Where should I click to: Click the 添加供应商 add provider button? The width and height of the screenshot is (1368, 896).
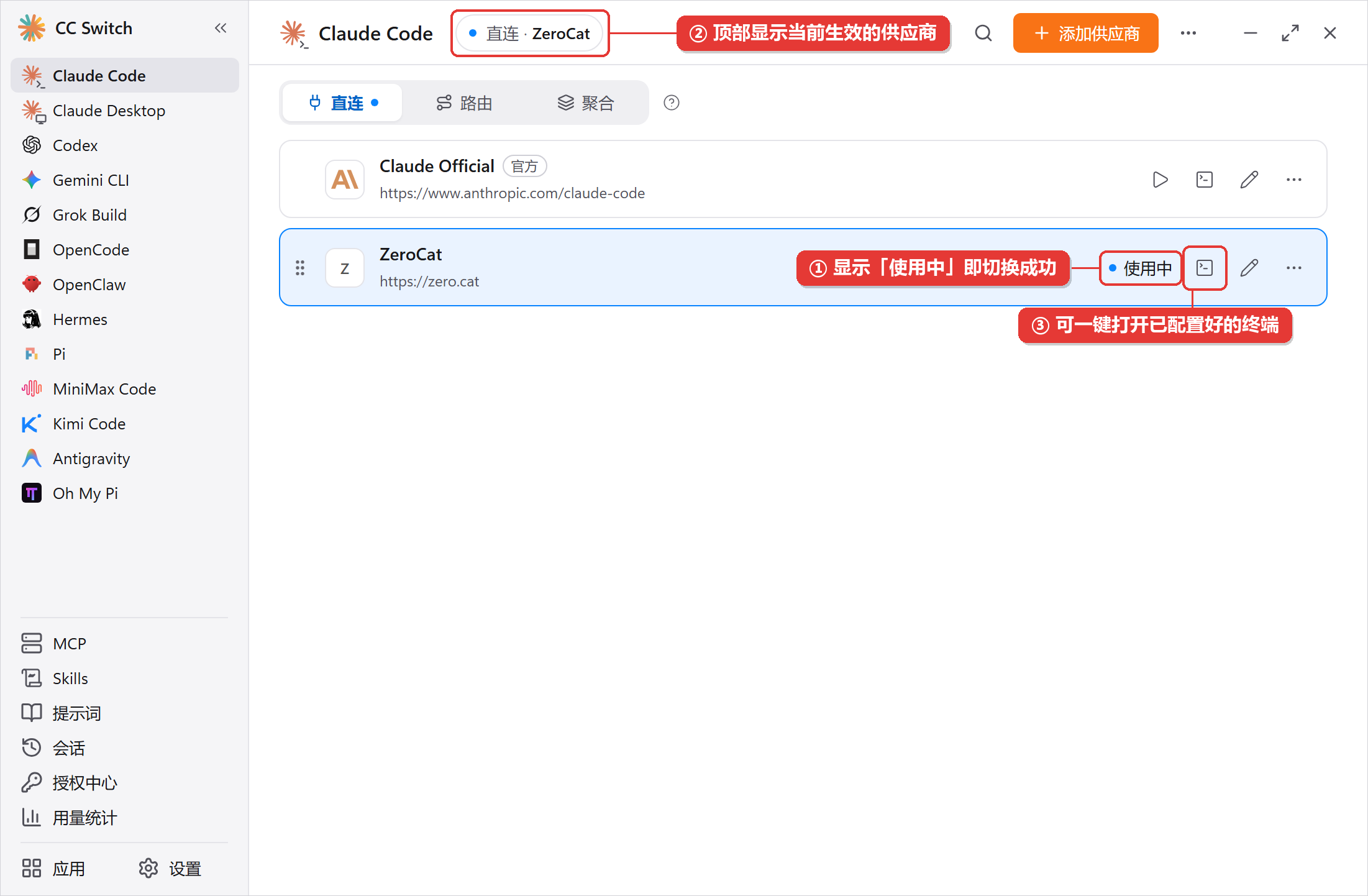[x=1085, y=33]
